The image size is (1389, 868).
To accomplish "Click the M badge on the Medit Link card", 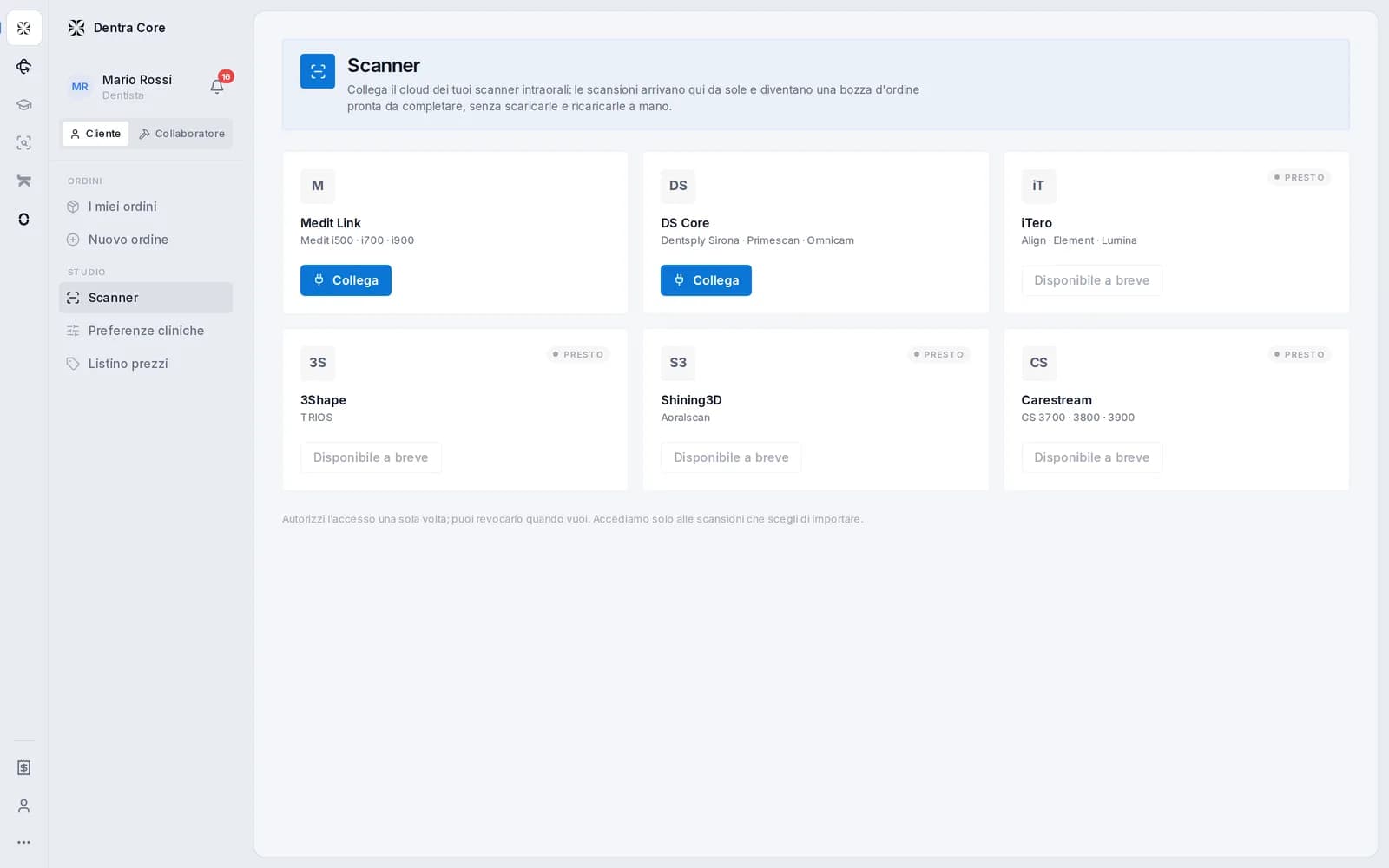I will coord(318,186).
